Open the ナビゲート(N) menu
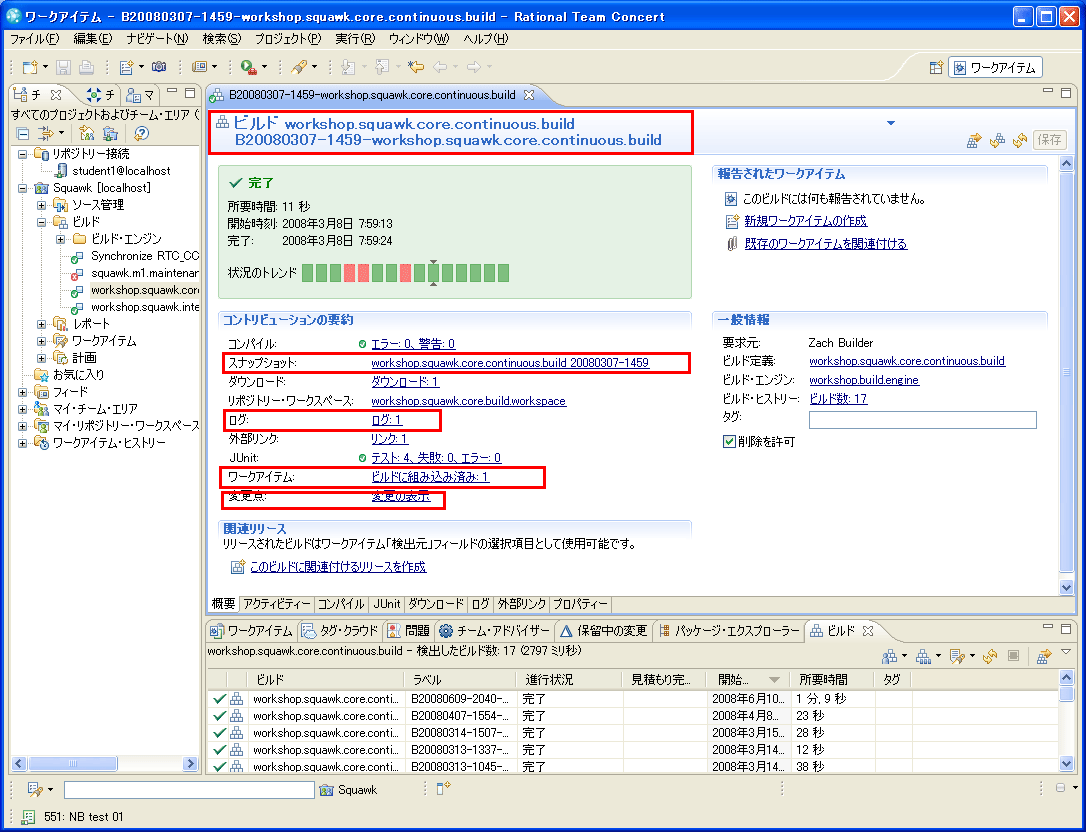Screen dimensions: 1086x832 157,39
